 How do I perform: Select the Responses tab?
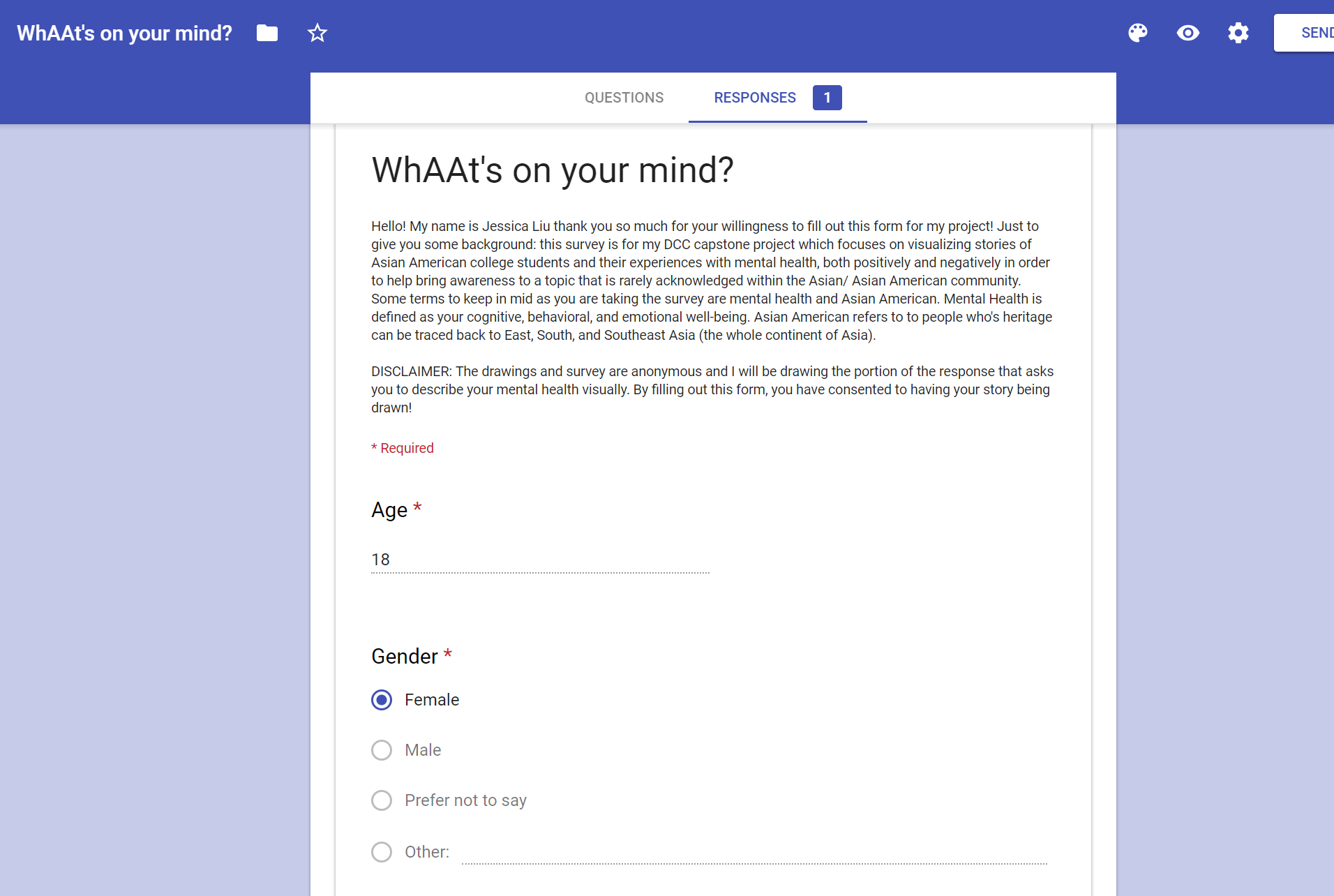click(754, 98)
